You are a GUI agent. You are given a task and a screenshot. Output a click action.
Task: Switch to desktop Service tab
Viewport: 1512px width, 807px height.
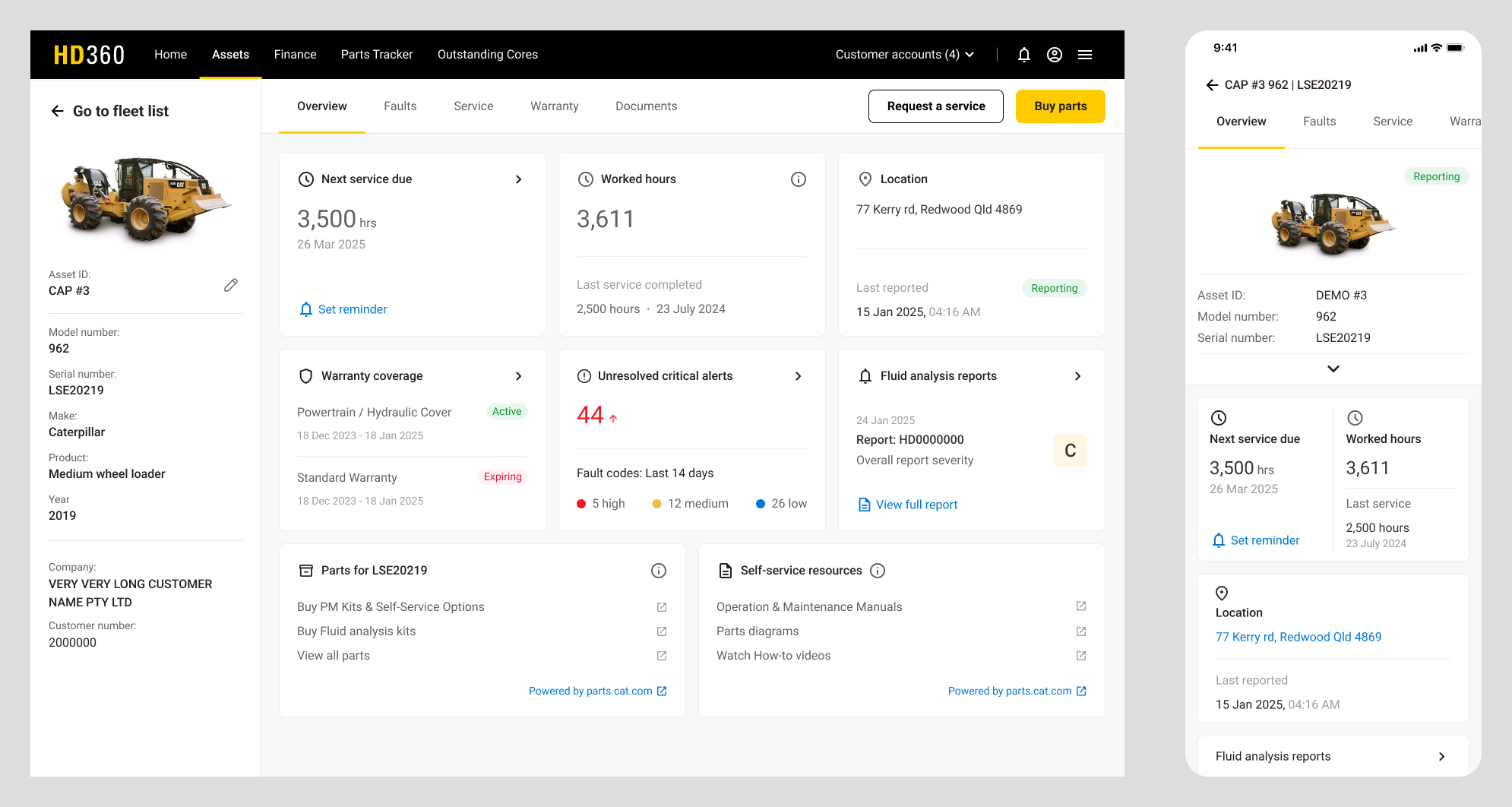point(473,106)
